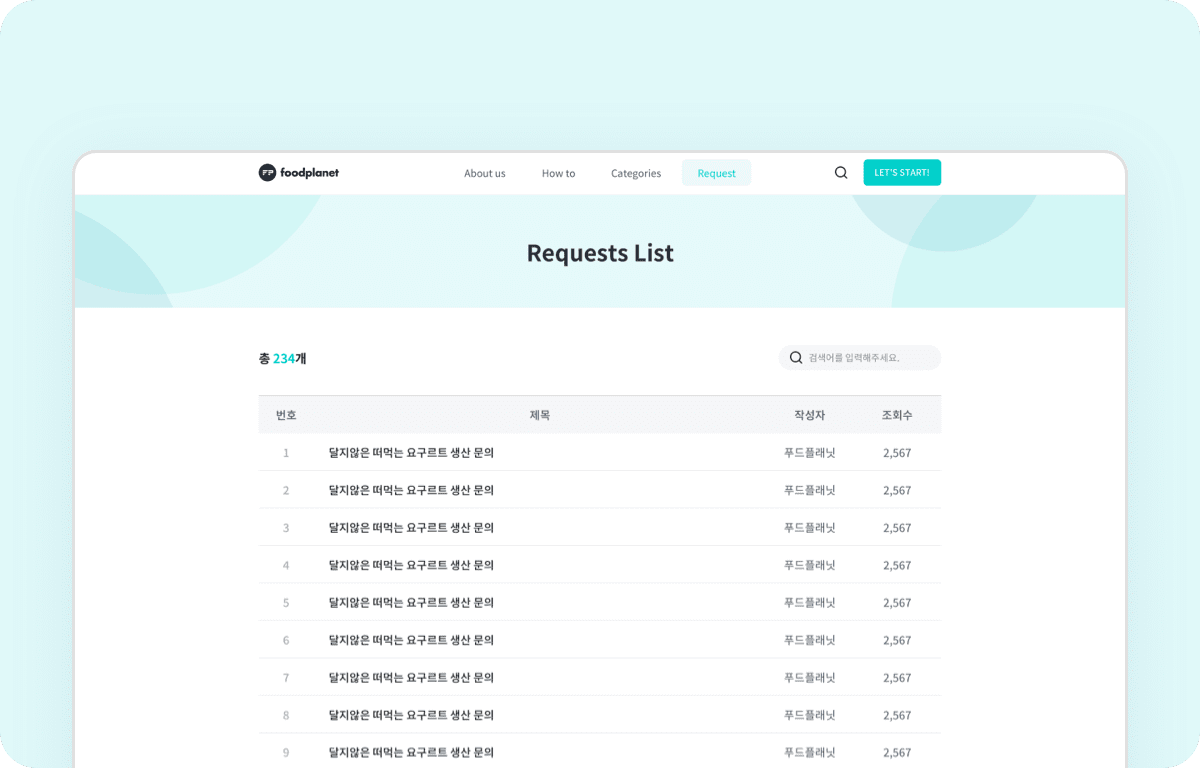Image resolution: width=1200 pixels, height=768 pixels.
Task: Open request title in row 5
Action: click(x=411, y=603)
